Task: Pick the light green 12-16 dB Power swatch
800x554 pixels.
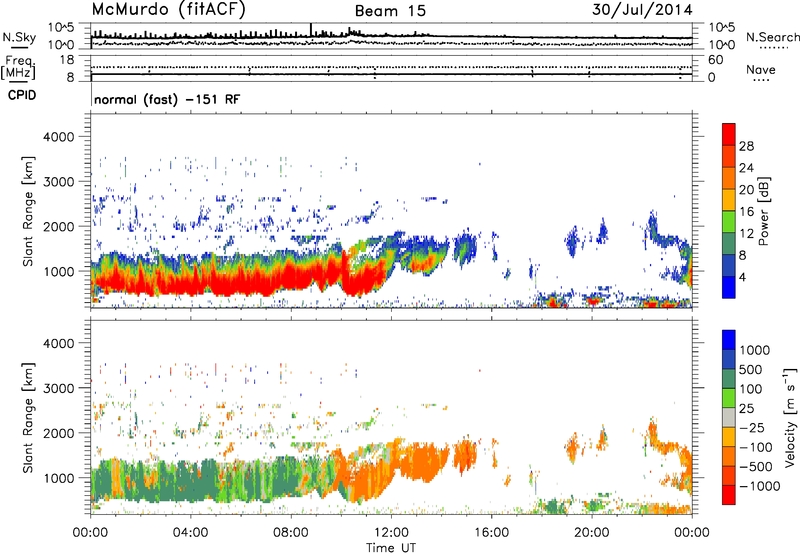Action: (x=729, y=221)
